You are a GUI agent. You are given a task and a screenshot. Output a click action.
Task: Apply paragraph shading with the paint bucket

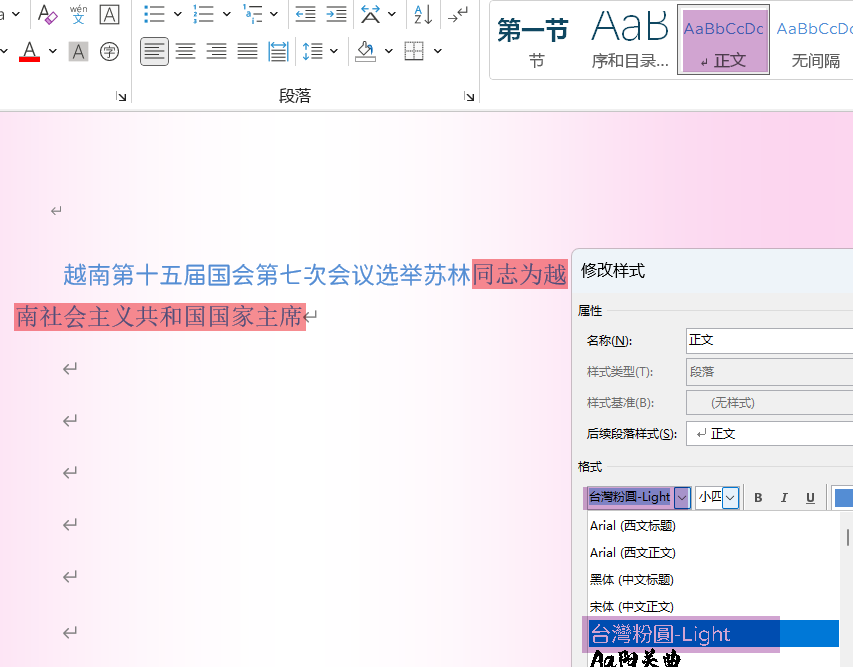tap(366, 52)
